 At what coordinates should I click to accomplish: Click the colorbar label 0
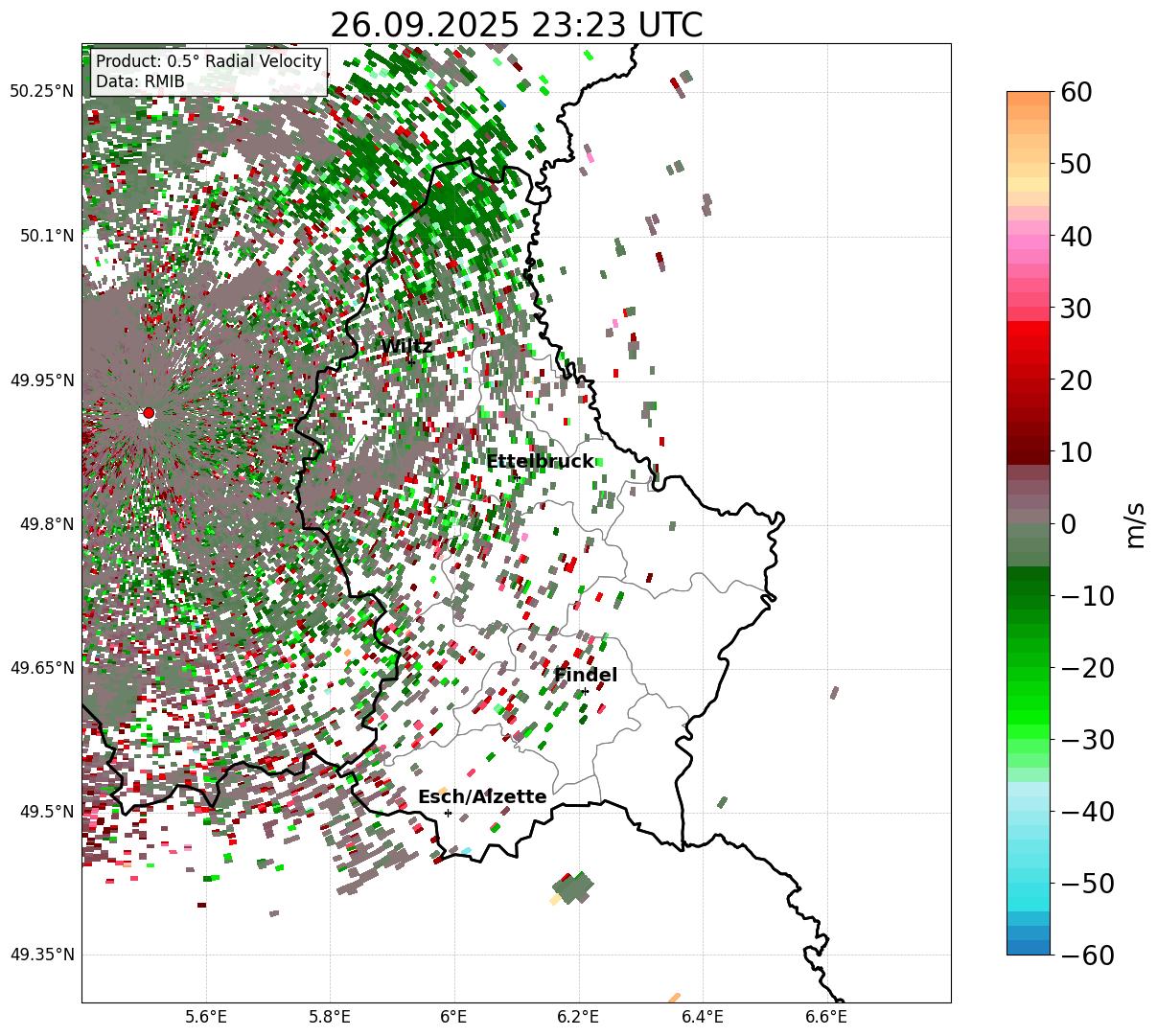pyautogui.click(x=1068, y=523)
